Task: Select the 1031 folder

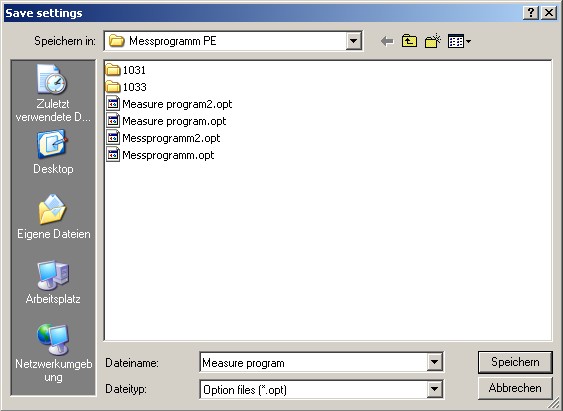Action: (126, 70)
